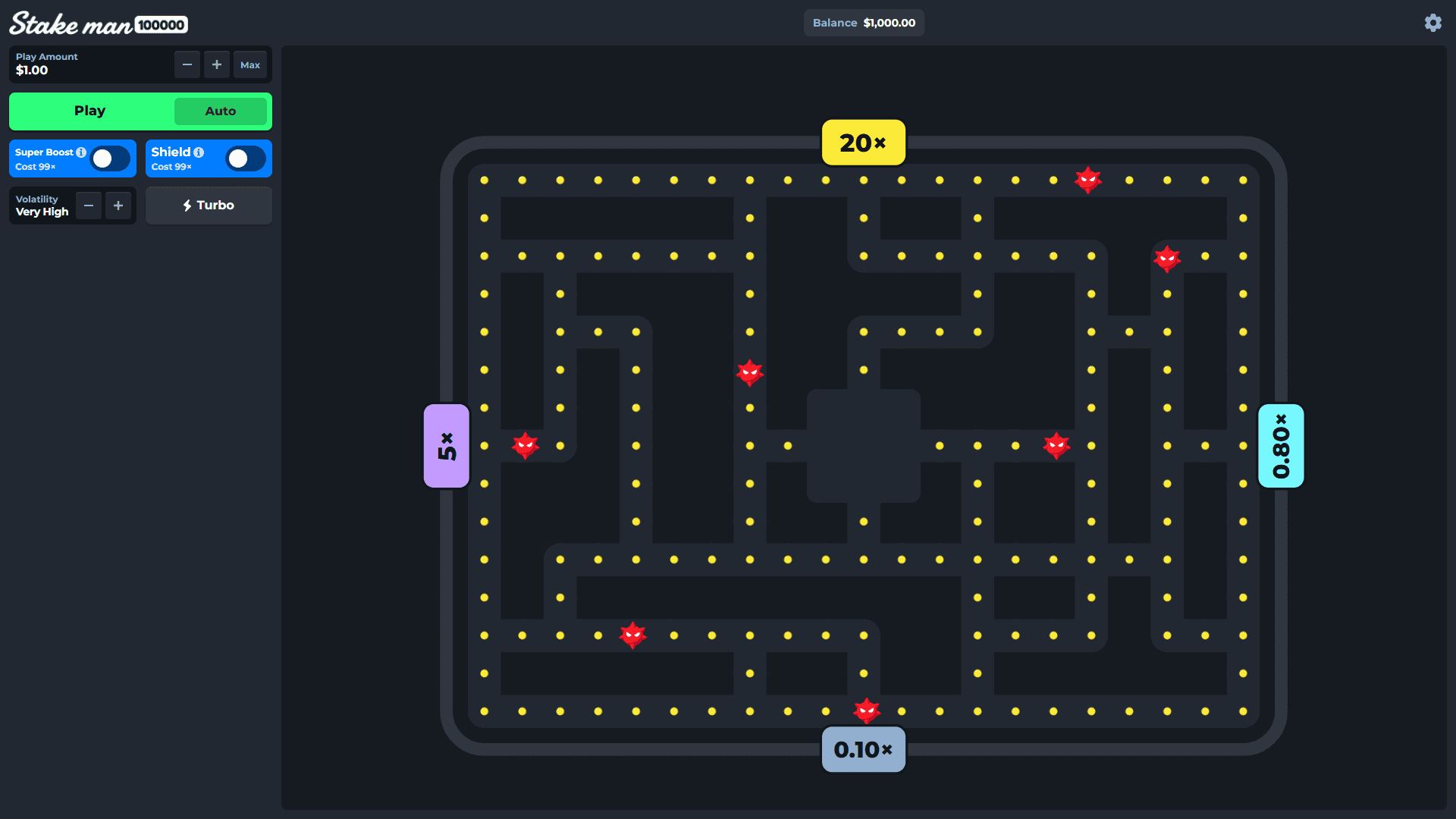Click the red ghost beside the 5× exit
The height and width of the screenshot is (819, 1456).
pos(525,446)
